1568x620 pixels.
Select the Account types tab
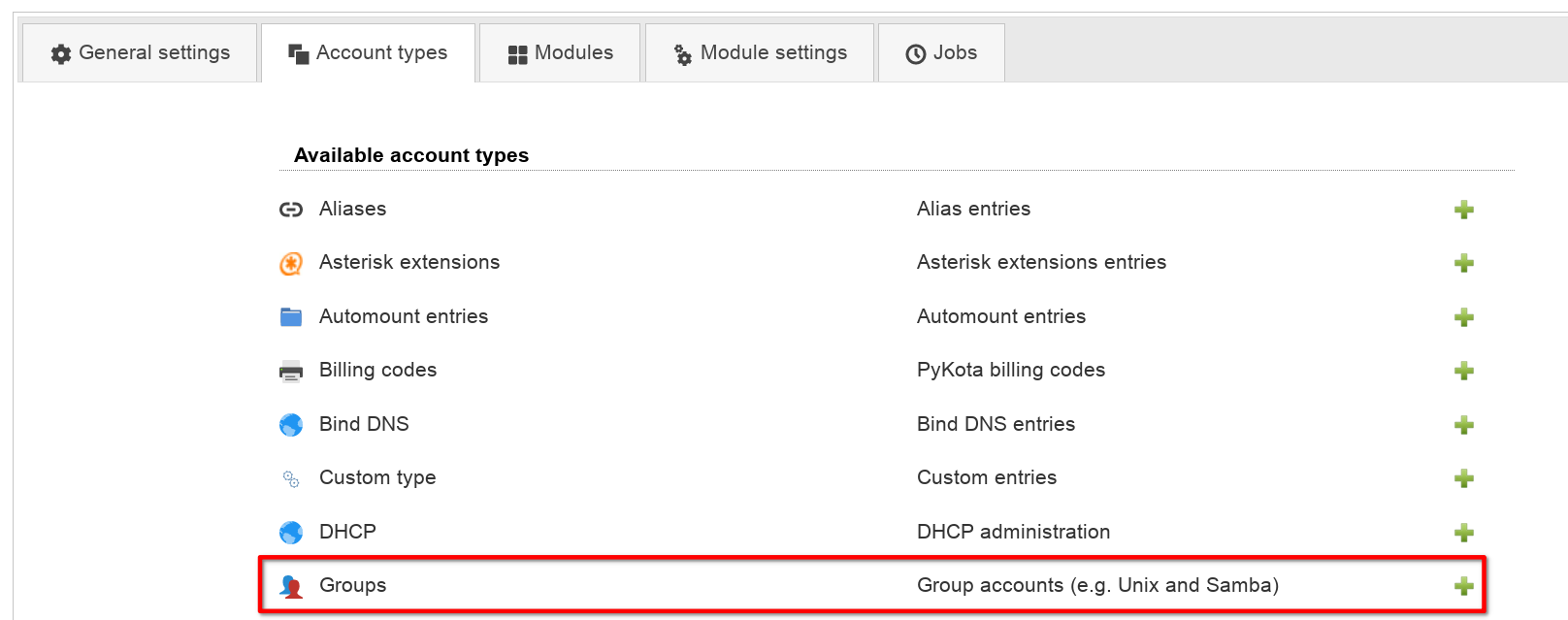click(368, 53)
